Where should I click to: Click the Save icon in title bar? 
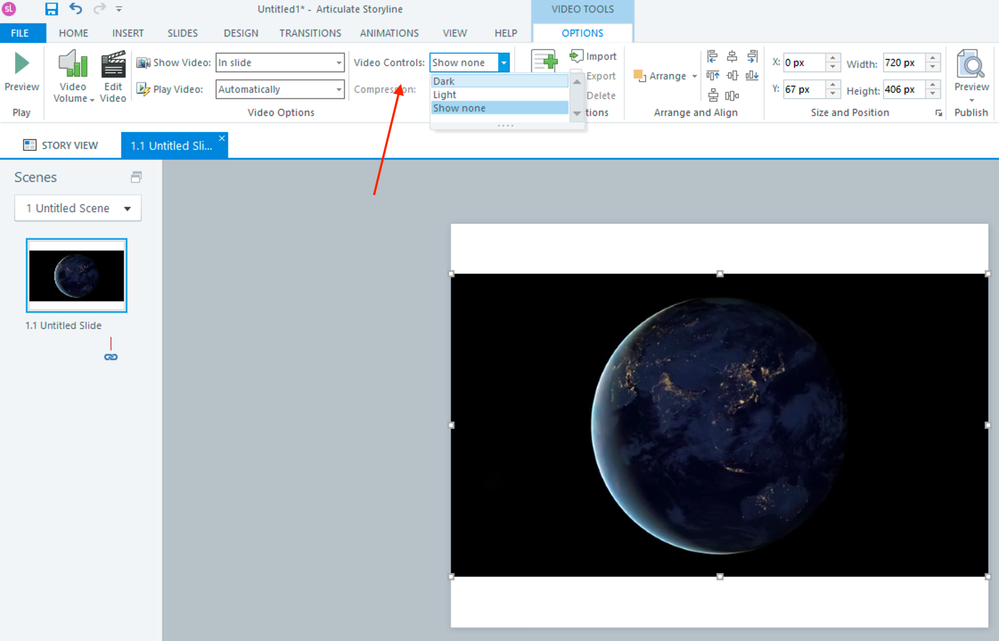click(51, 9)
